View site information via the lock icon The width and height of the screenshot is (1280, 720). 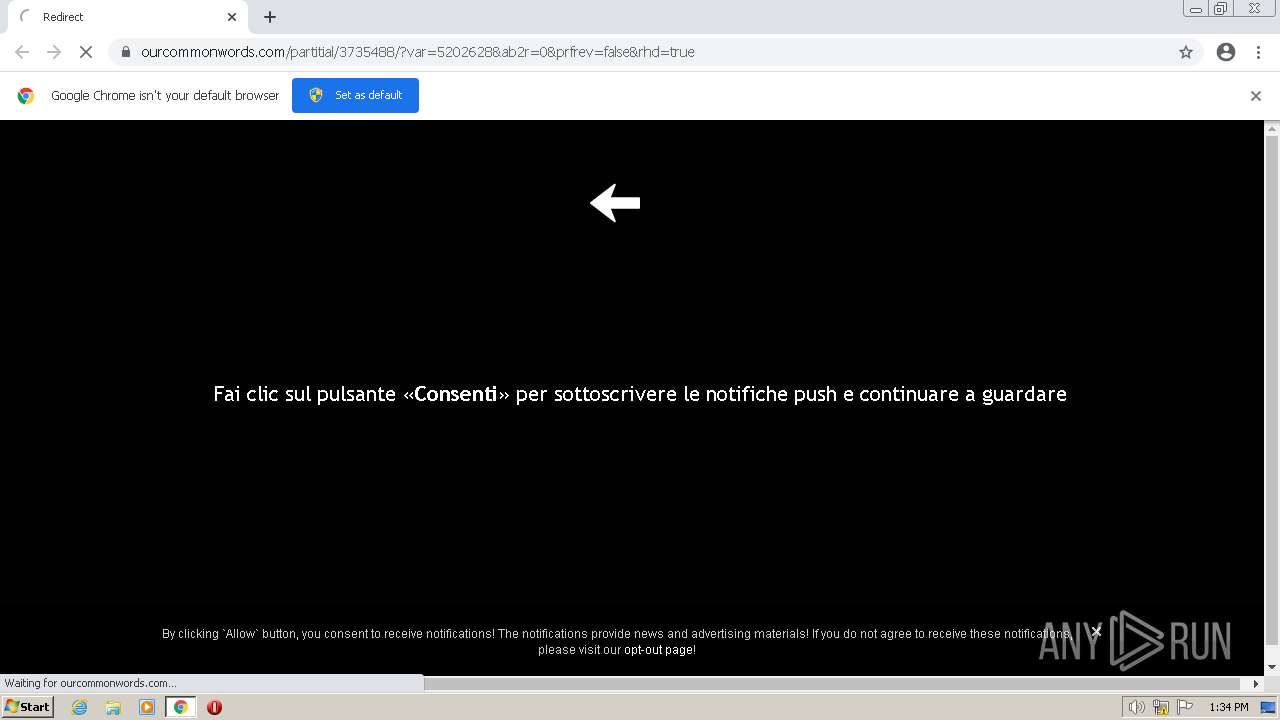pyautogui.click(x=126, y=52)
